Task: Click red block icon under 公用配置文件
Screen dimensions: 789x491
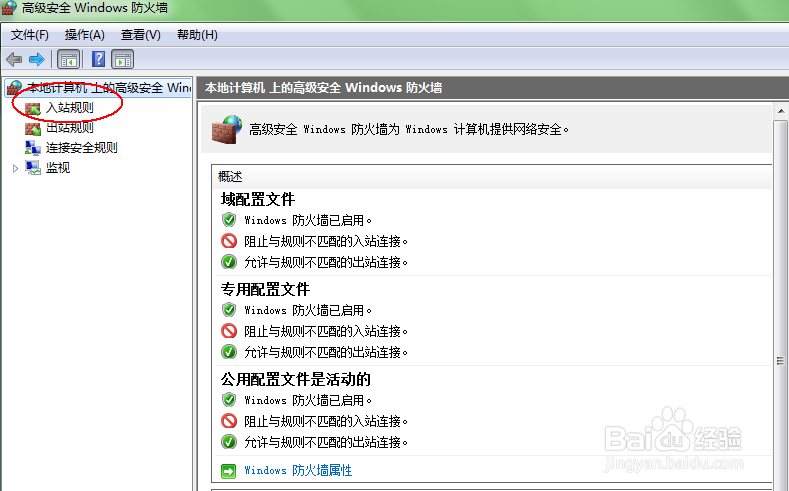Action: click(x=229, y=421)
